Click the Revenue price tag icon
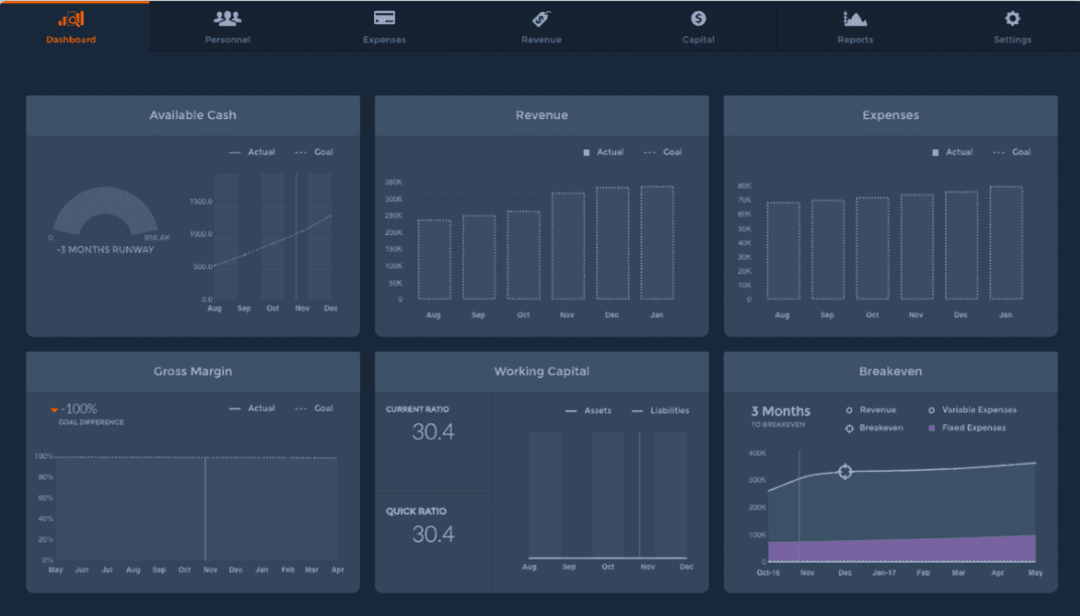The width and height of the screenshot is (1080, 616). pos(541,17)
